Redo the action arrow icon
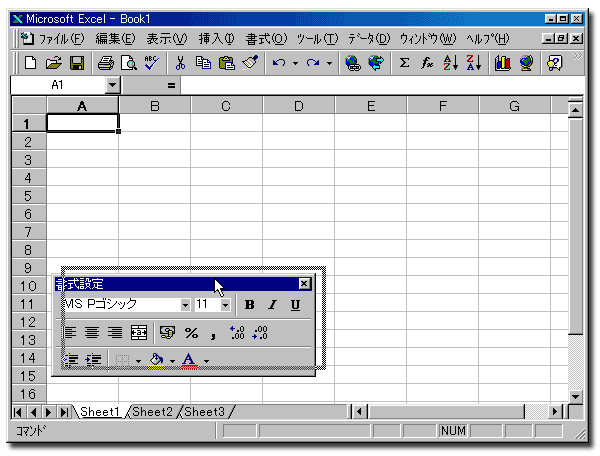This screenshot has height=456, width=600. point(313,63)
